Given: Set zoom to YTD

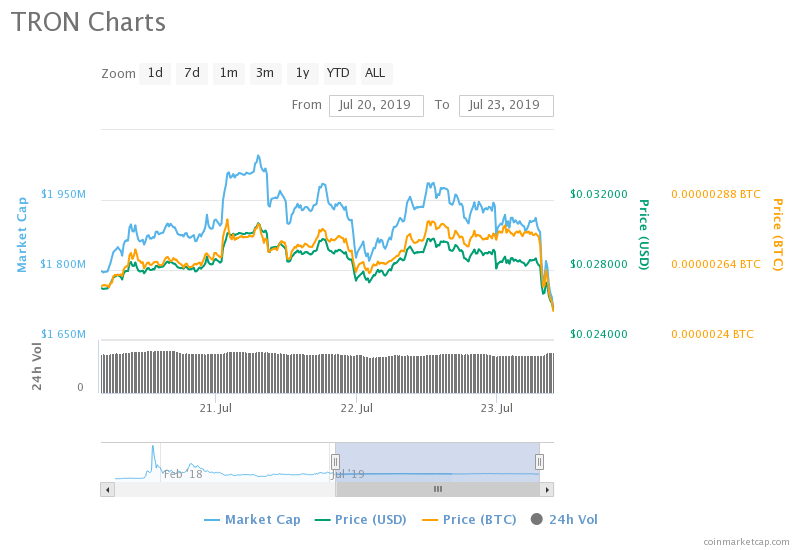Looking at the screenshot, I should (x=338, y=73).
